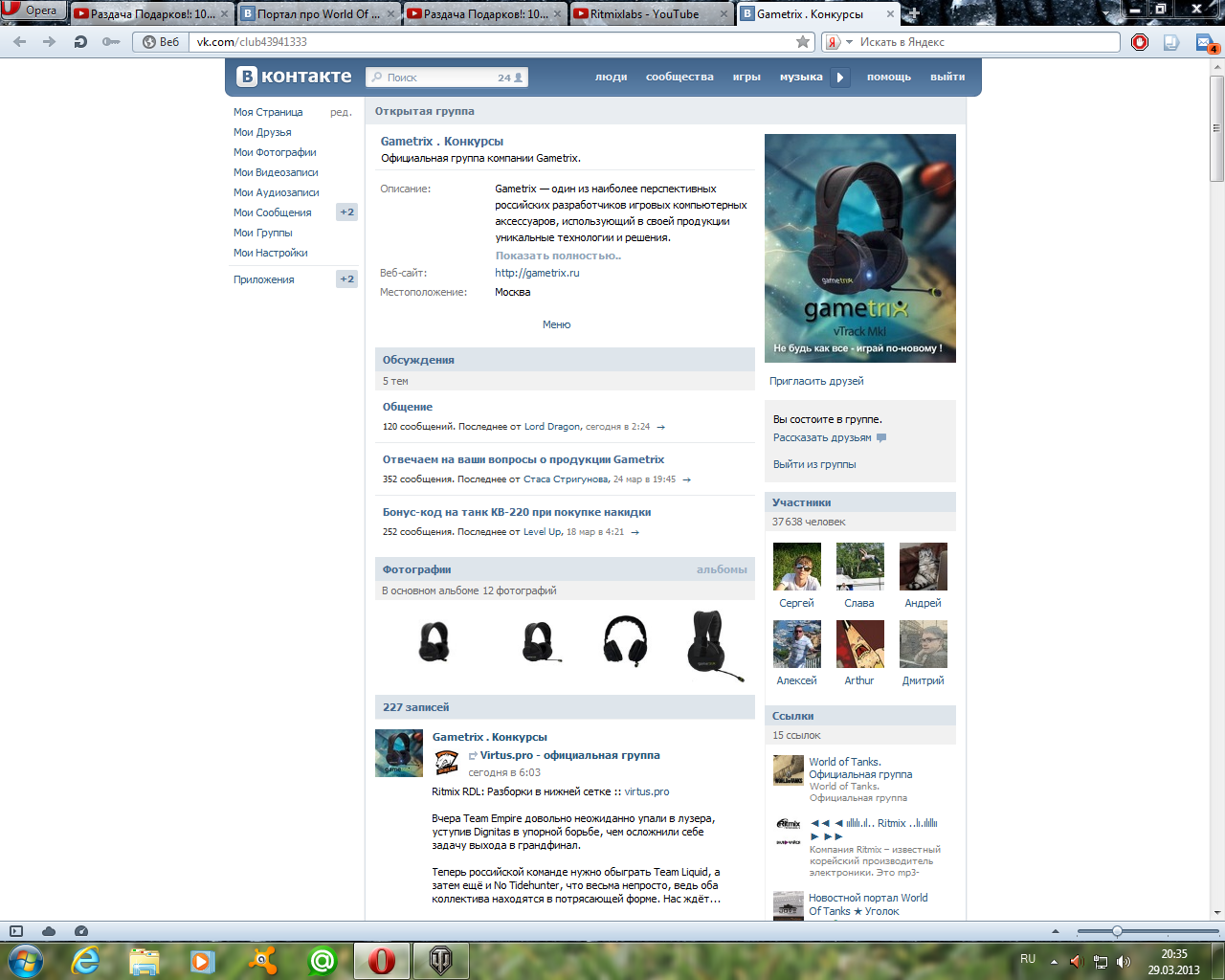
Task: Click the arrow after Lord Dragon's last message
Action: pos(660,427)
